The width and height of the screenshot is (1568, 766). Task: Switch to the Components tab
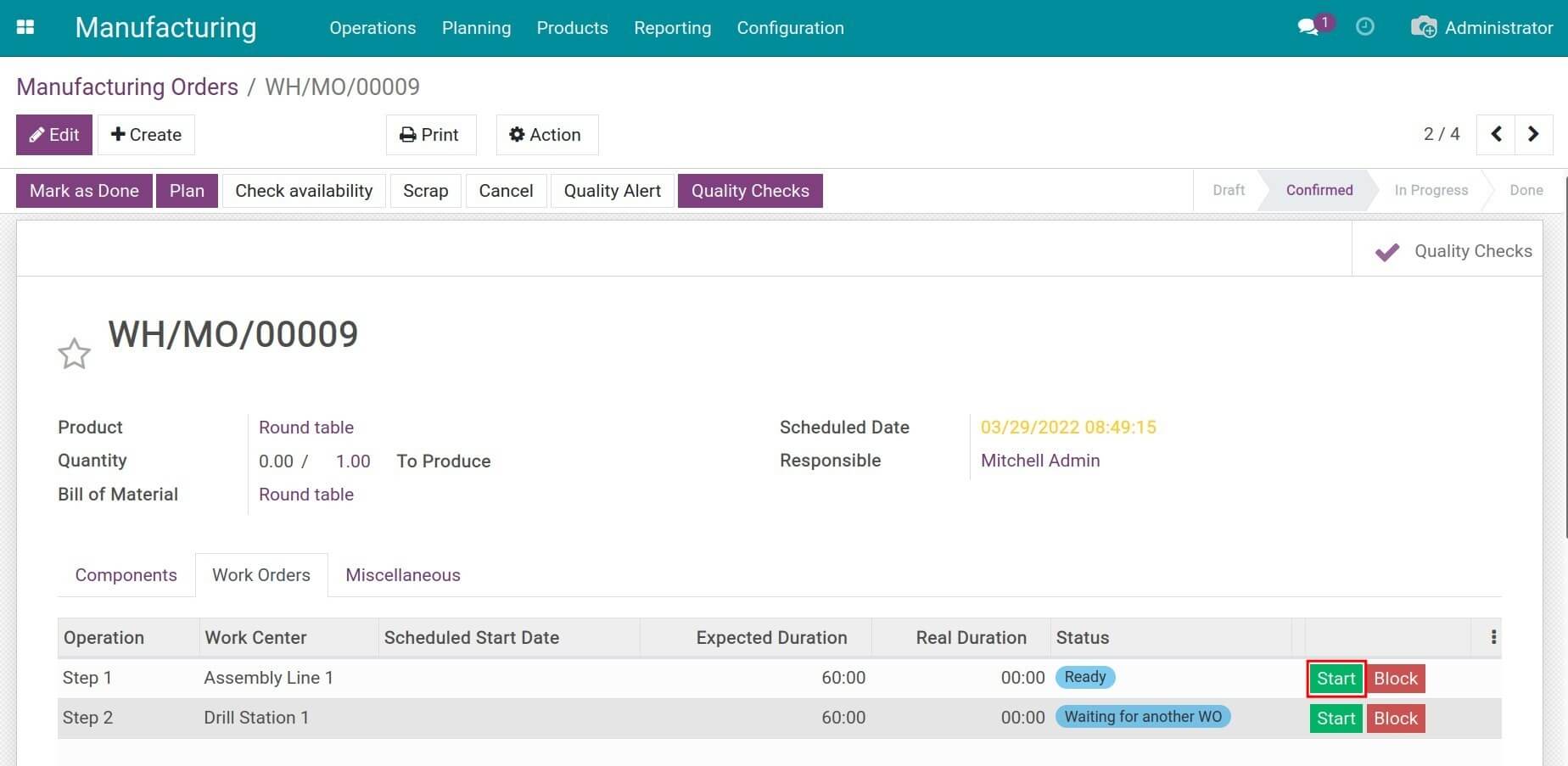click(126, 575)
